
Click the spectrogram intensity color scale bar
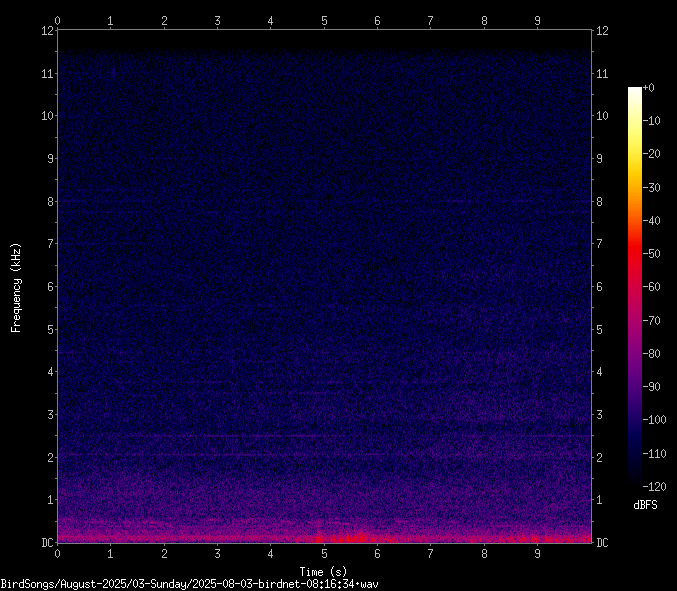[635, 287]
